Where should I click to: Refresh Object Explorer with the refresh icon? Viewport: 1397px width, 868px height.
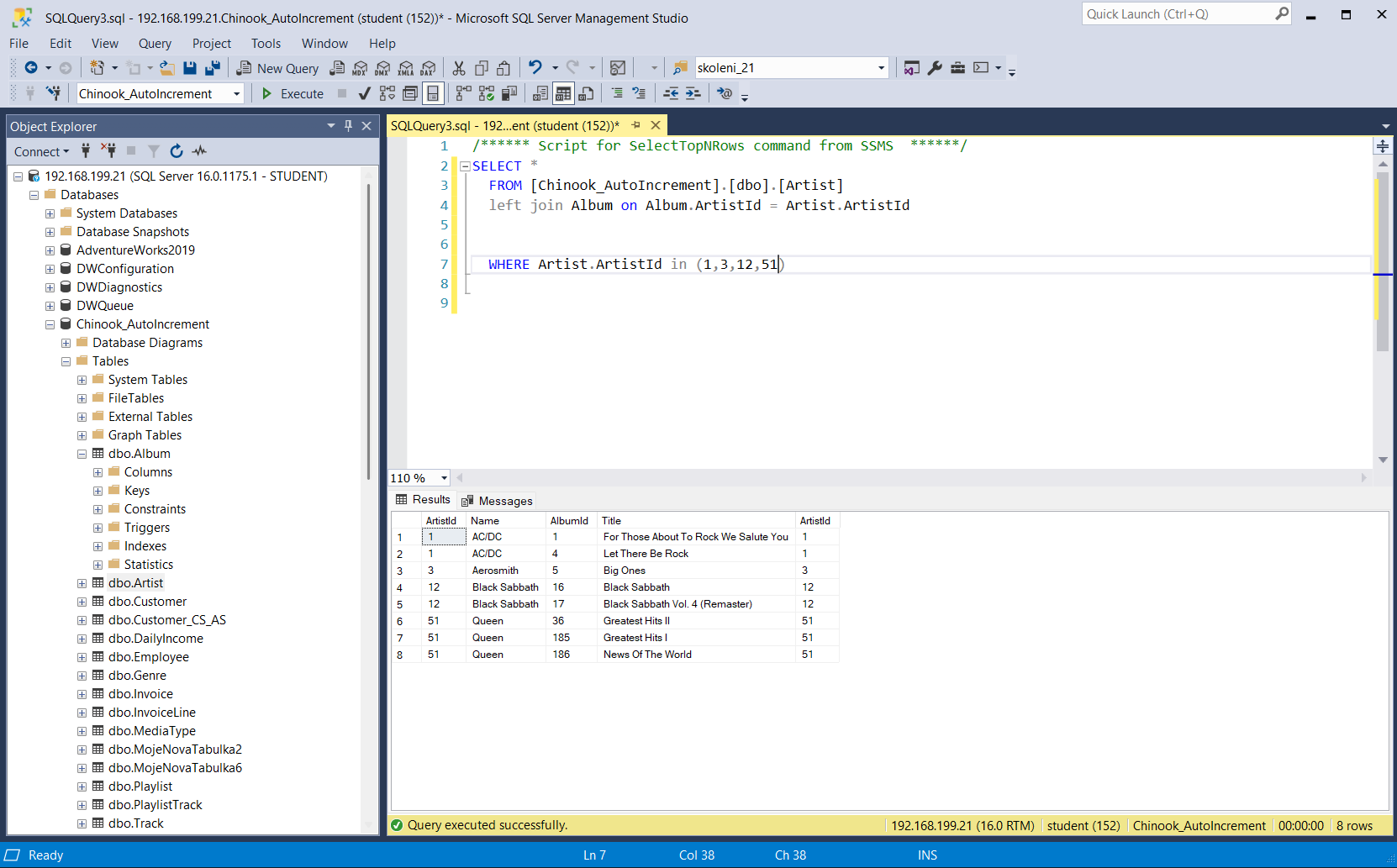point(177,151)
